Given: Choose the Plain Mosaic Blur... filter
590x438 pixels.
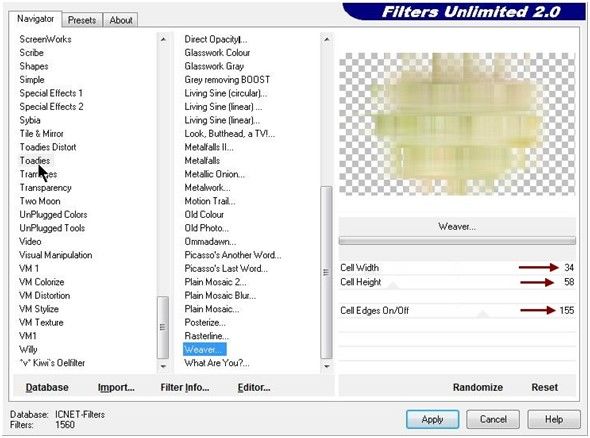Looking at the screenshot, I should coord(220,295).
